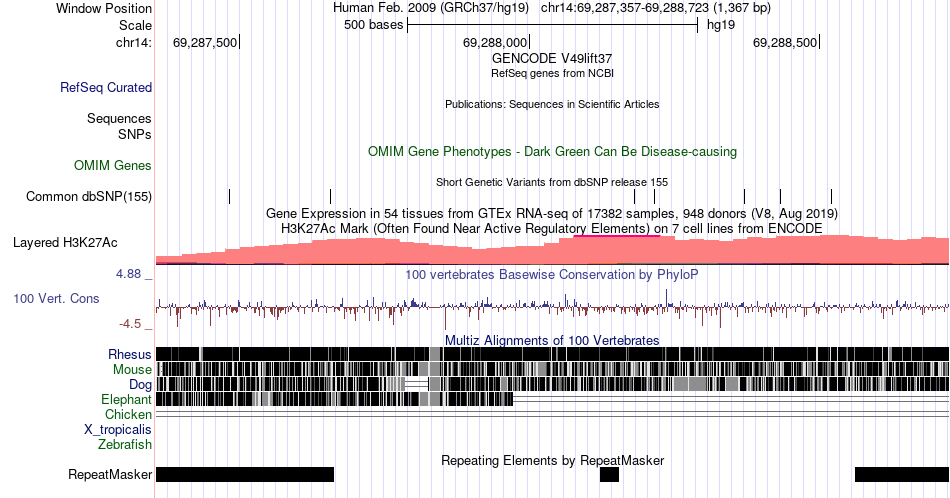
Task: Click the Elephant alignment bar
Action: tap(334, 399)
